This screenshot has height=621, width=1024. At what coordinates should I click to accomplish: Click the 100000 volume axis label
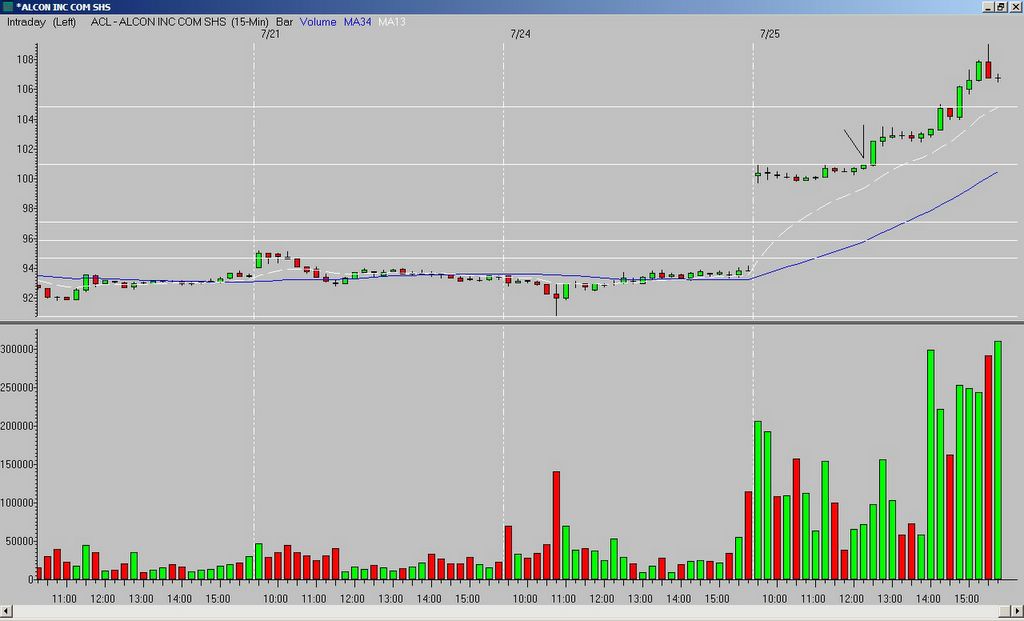(x=17, y=503)
